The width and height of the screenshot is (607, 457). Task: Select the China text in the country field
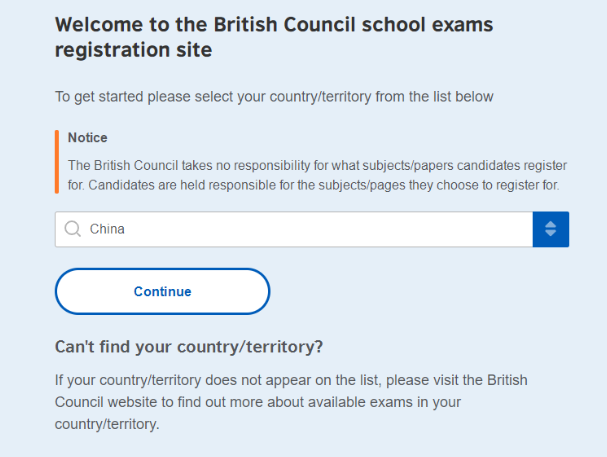click(107, 229)
